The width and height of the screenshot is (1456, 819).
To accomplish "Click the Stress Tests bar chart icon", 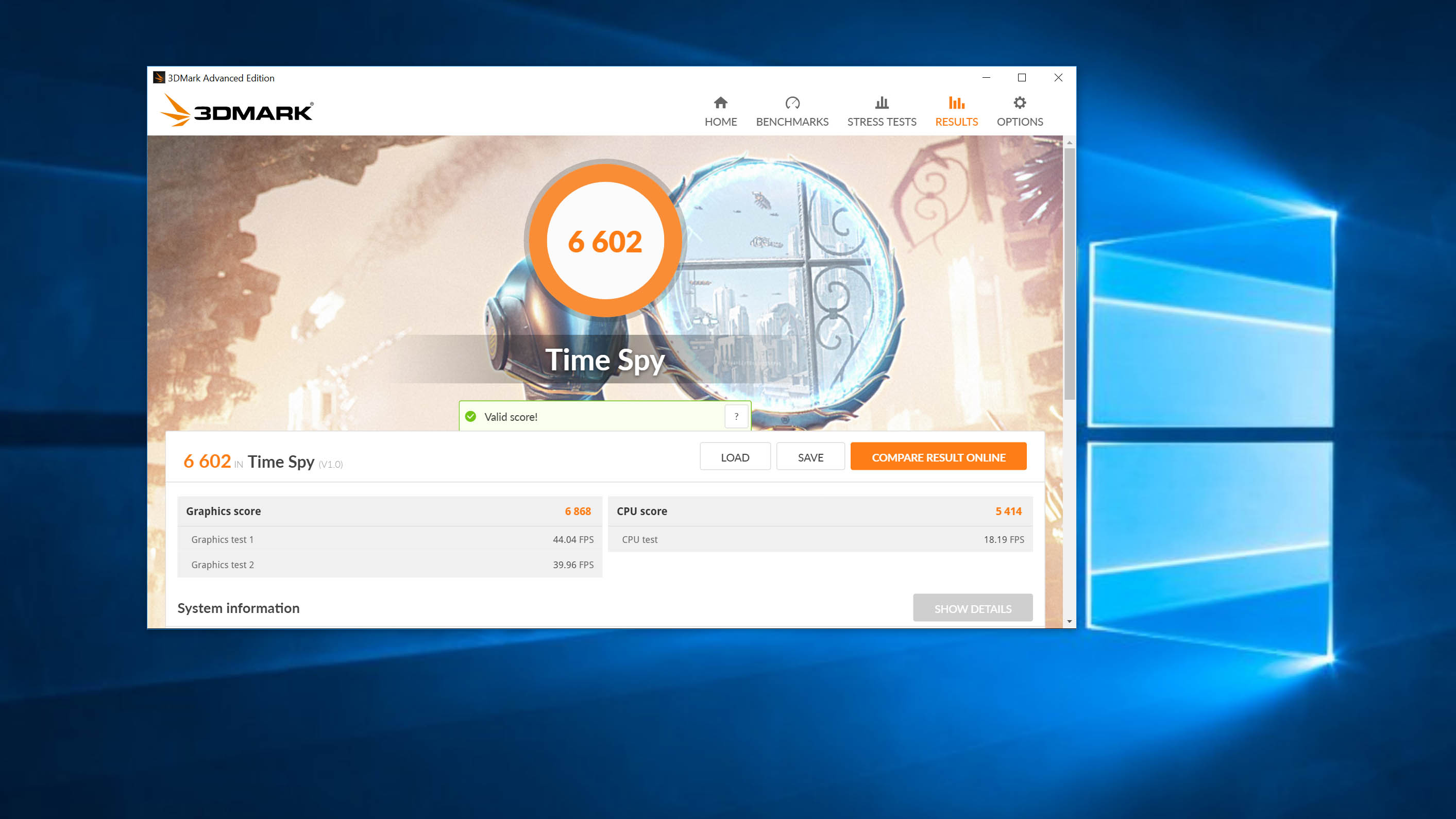I will click(x=882, y=103).
